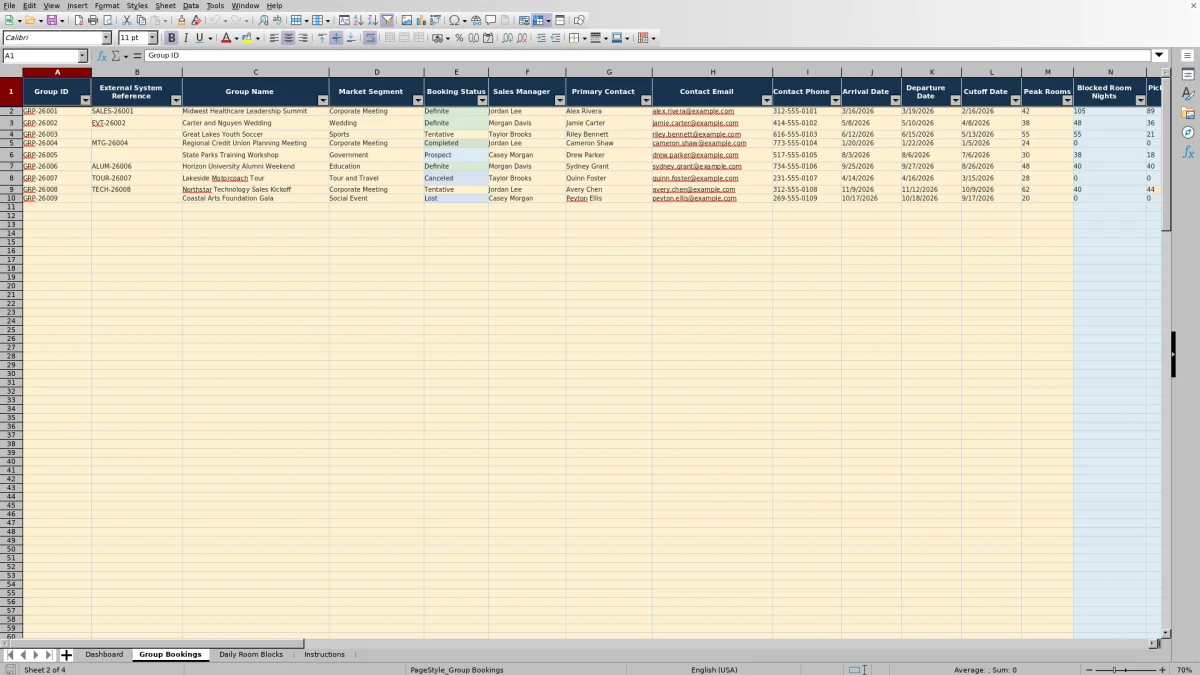Click the Cut scissors icon
Image resolution: width=1200 pixels, height=675 pixels.
coord(127,20)
